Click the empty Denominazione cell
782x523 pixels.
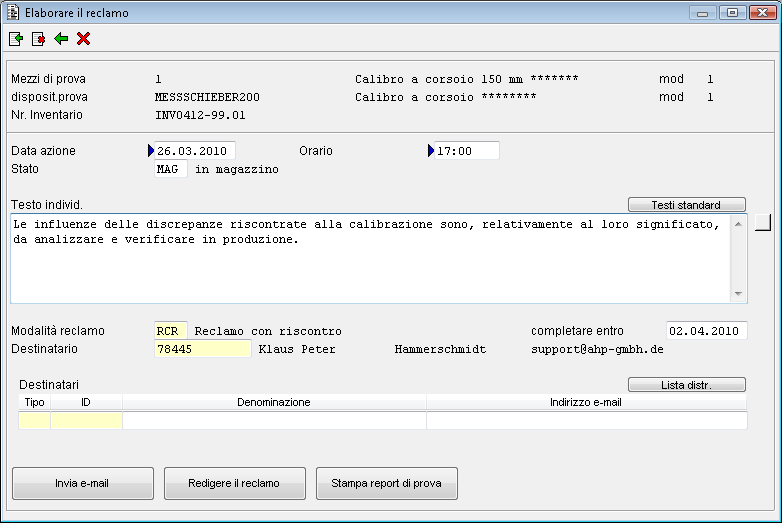click(274, 421)
